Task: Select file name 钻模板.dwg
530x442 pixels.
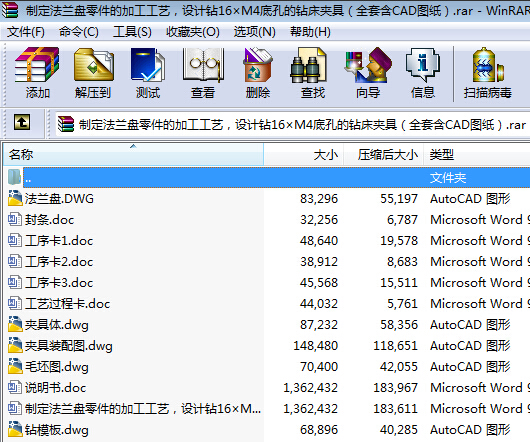Action: (56, 430)
